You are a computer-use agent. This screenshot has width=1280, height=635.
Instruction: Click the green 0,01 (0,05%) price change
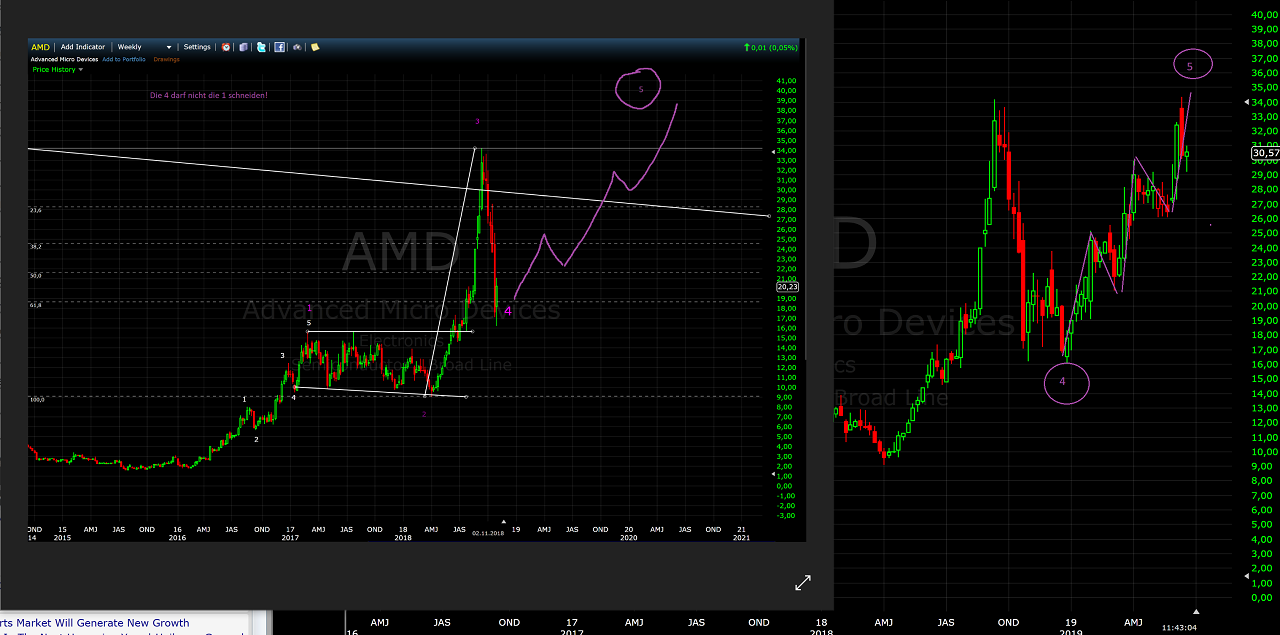(x=770, y=47)
